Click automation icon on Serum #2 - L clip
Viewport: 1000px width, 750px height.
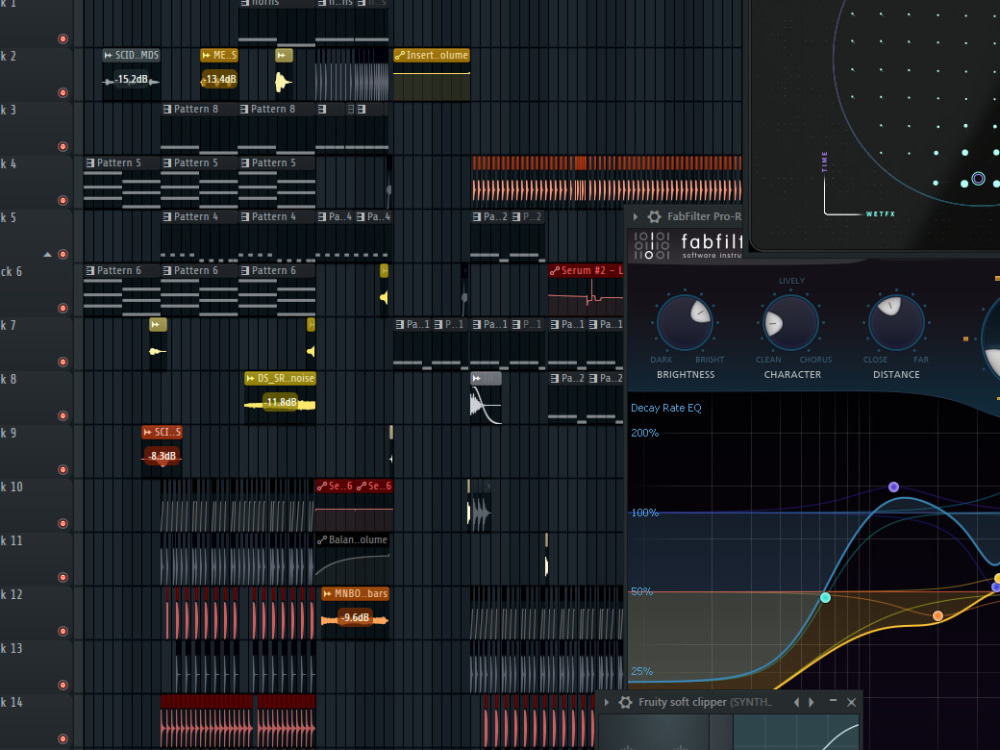click(554, 270)
